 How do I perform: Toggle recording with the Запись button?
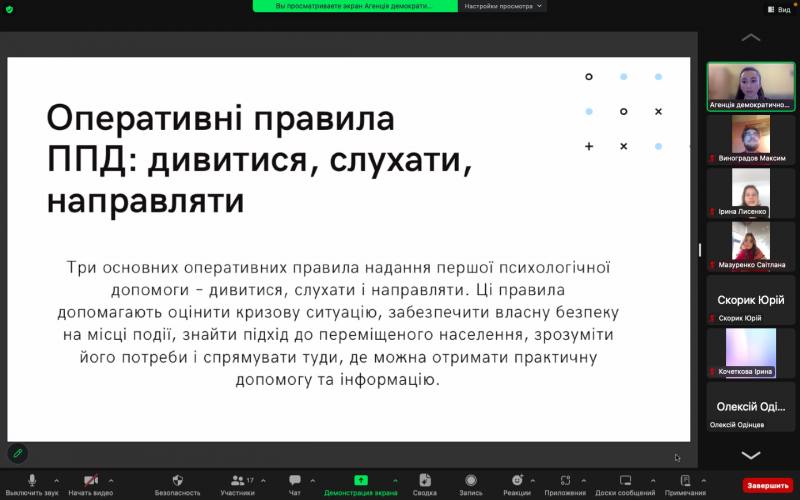[x=470, y=481]
